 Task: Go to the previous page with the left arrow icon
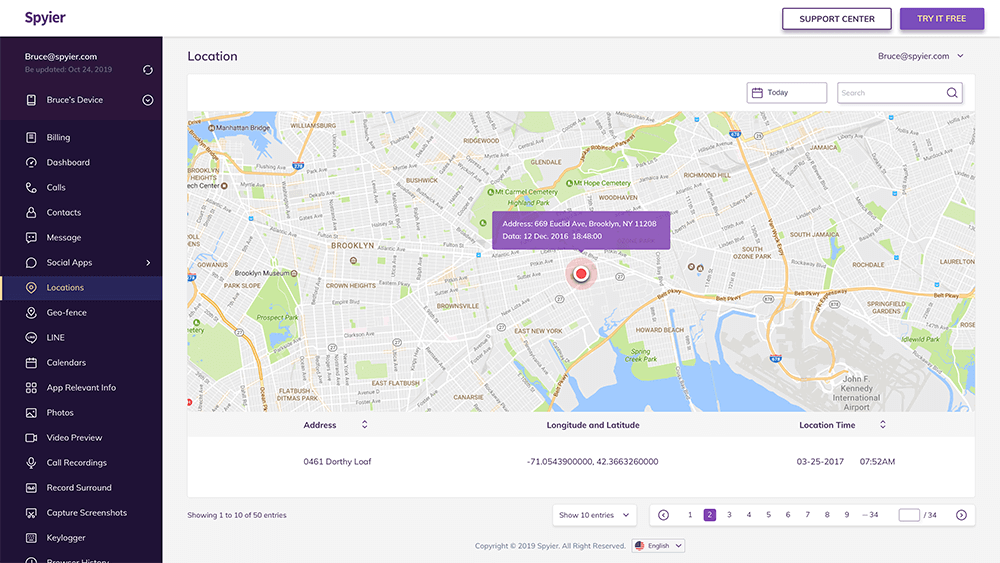[663, 515]
